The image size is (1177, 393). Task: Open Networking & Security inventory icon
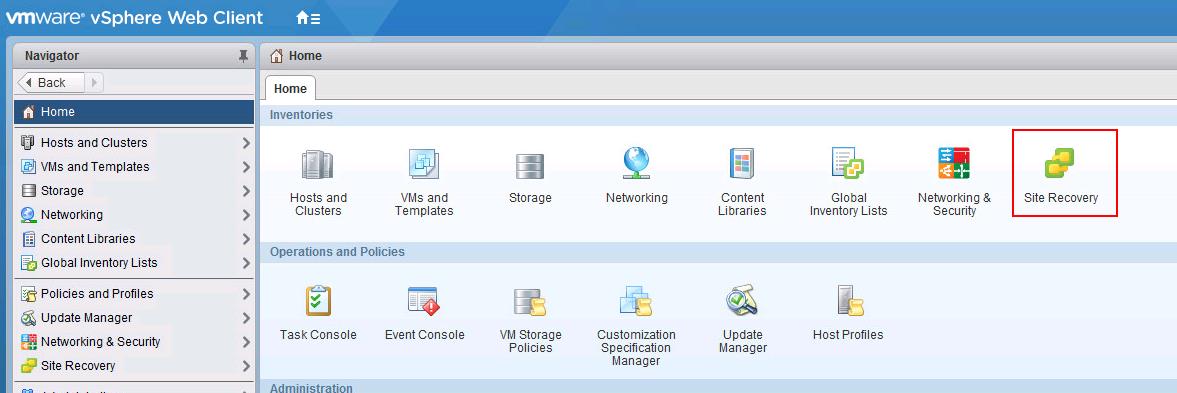[954, 164]
